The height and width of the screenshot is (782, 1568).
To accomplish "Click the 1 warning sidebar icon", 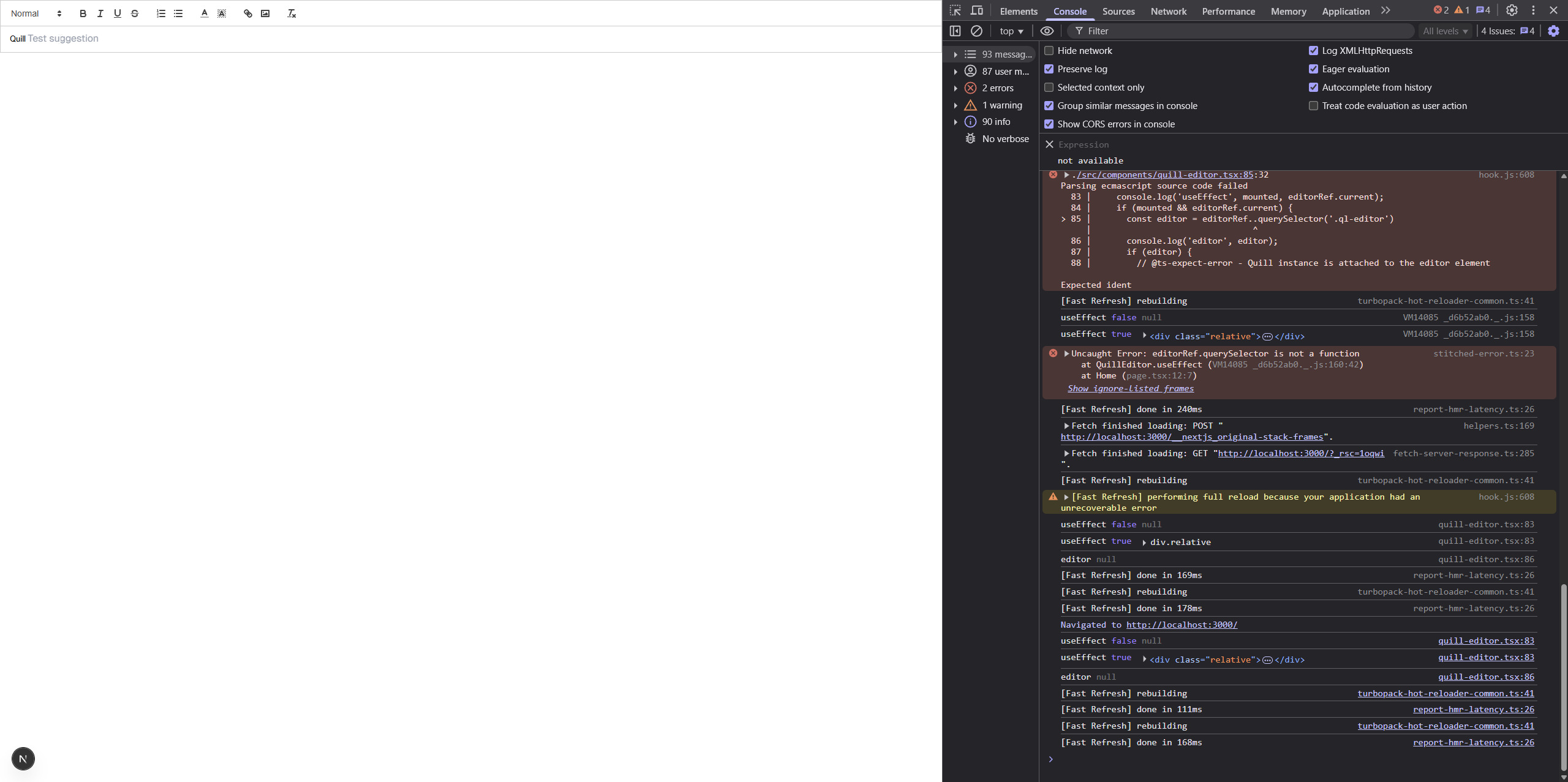I will pos(970,105).
